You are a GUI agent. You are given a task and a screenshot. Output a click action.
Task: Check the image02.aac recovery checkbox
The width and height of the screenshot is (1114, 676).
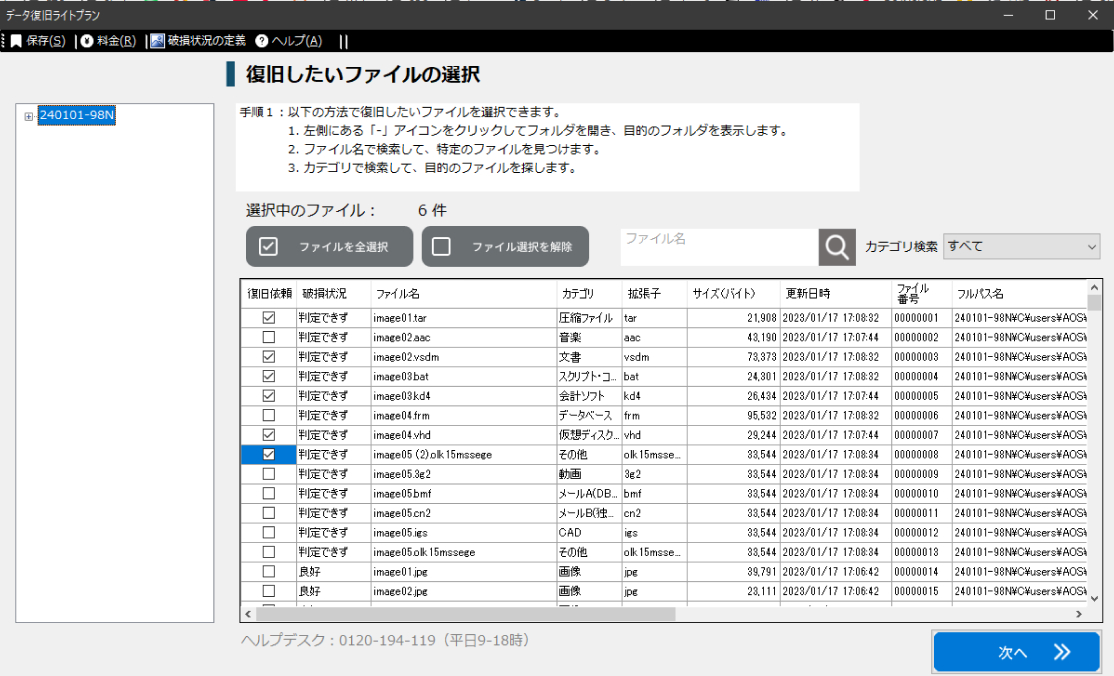pos(268,337)
